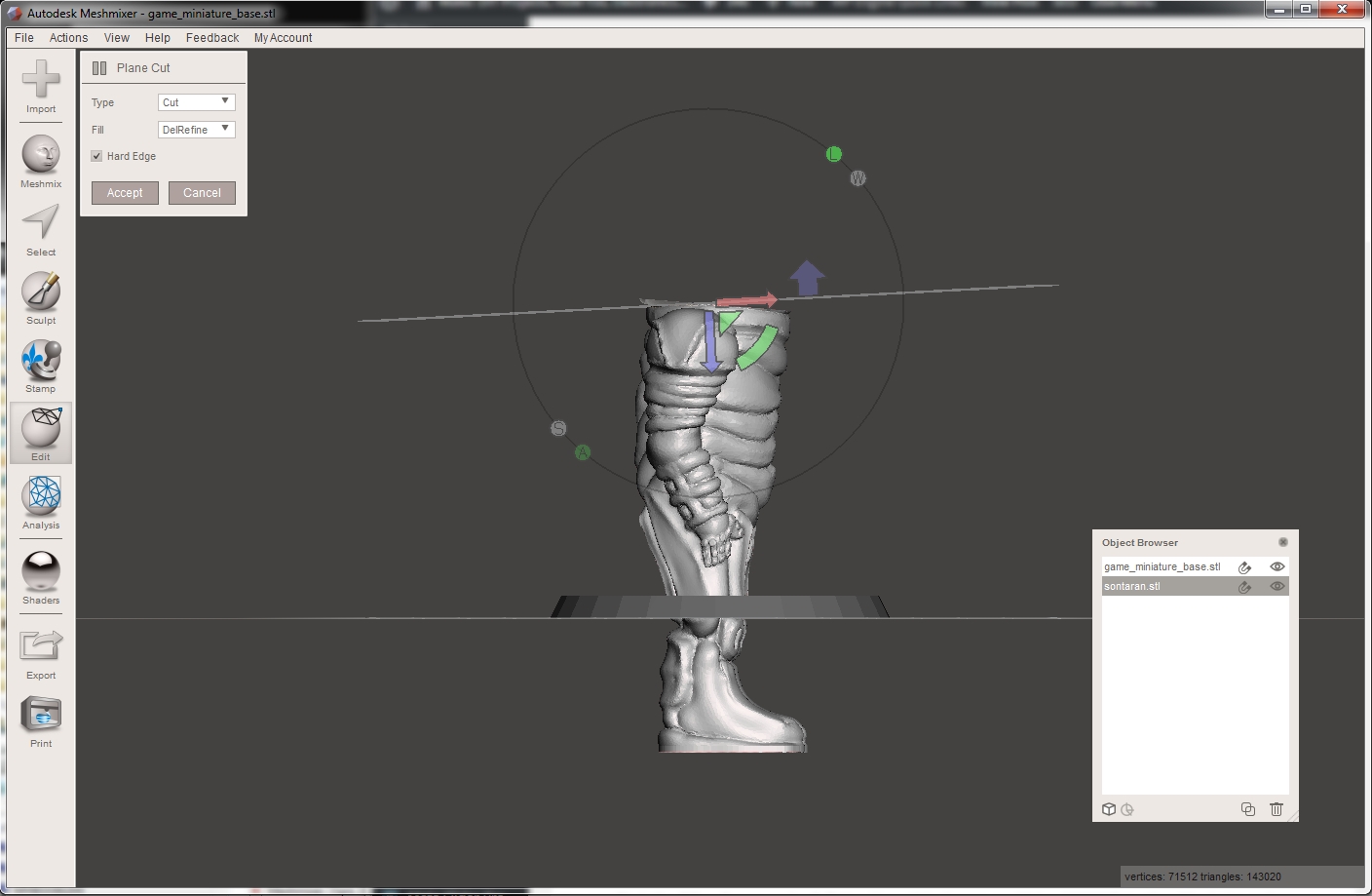The width and height of the screenshot is (1372, 896).
Task: Minimize the Meshmixer window
Action: pos(1278,10)
